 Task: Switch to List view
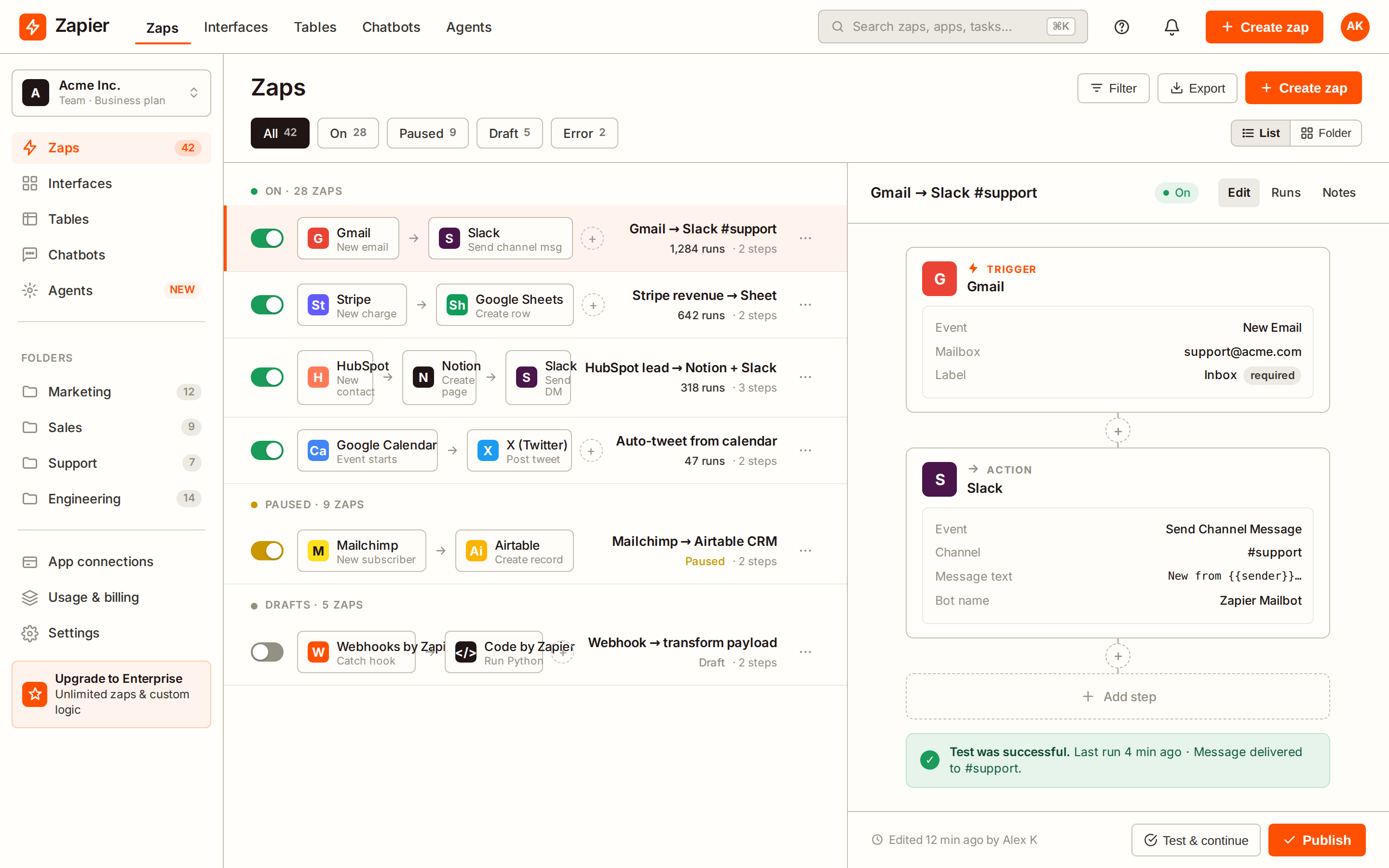1260,133
